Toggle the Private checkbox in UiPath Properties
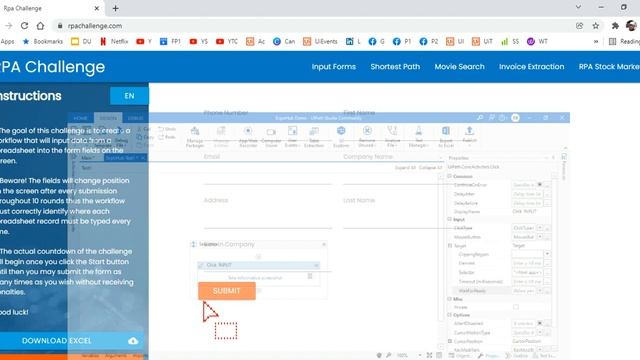 pos(516,307)
